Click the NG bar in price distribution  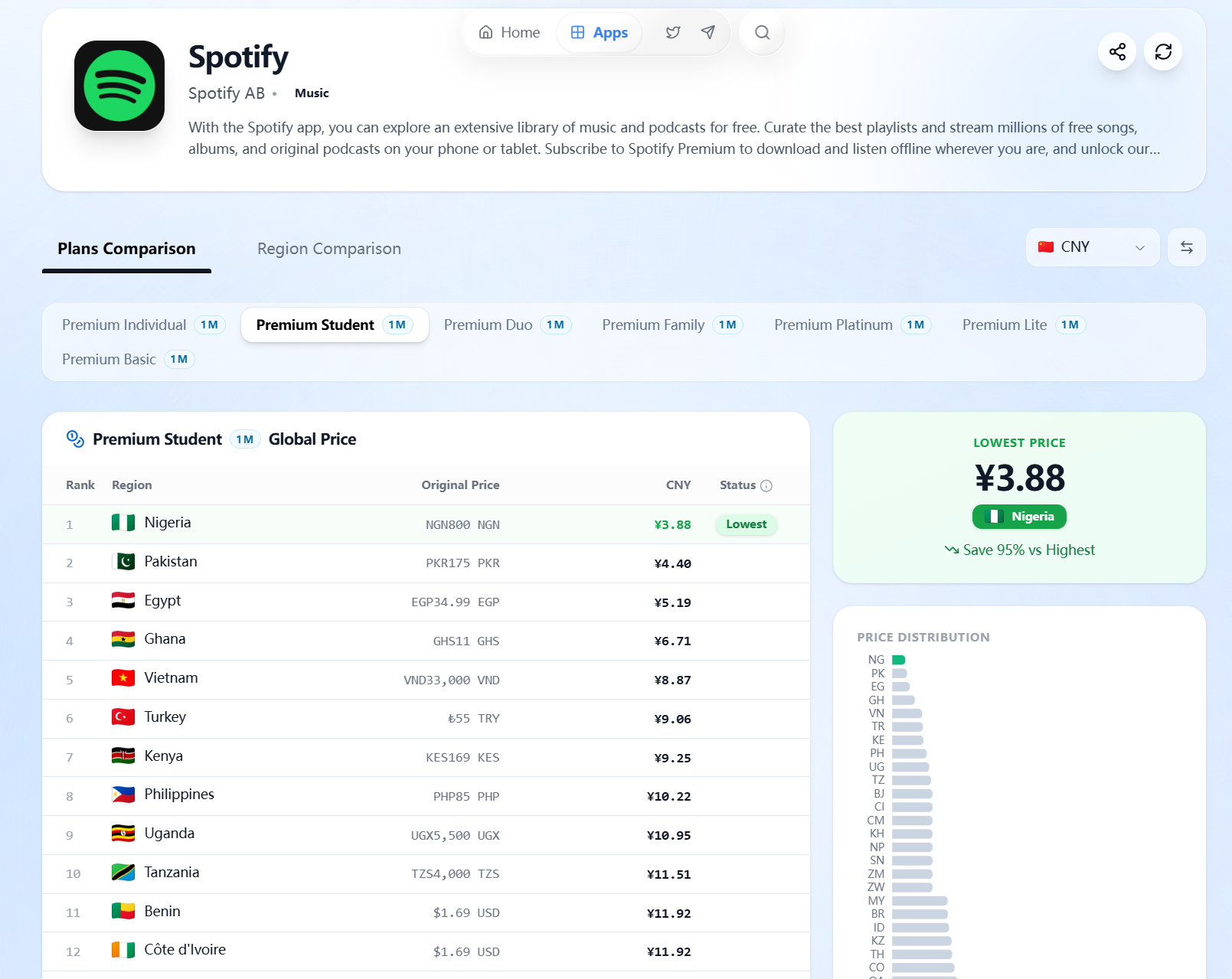point(899,660)
